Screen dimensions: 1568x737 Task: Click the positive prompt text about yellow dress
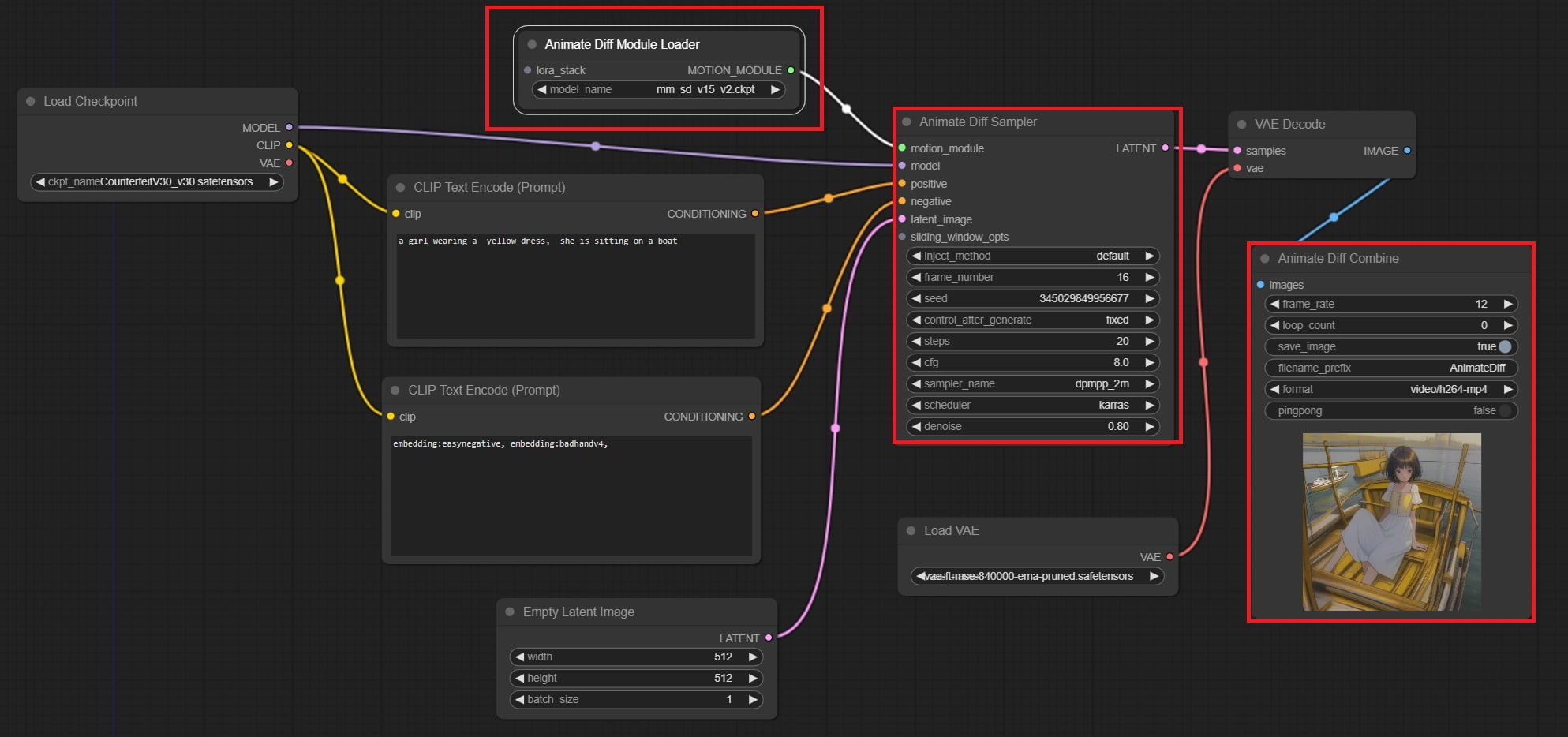pyautogui.click(x=537, y=241)
